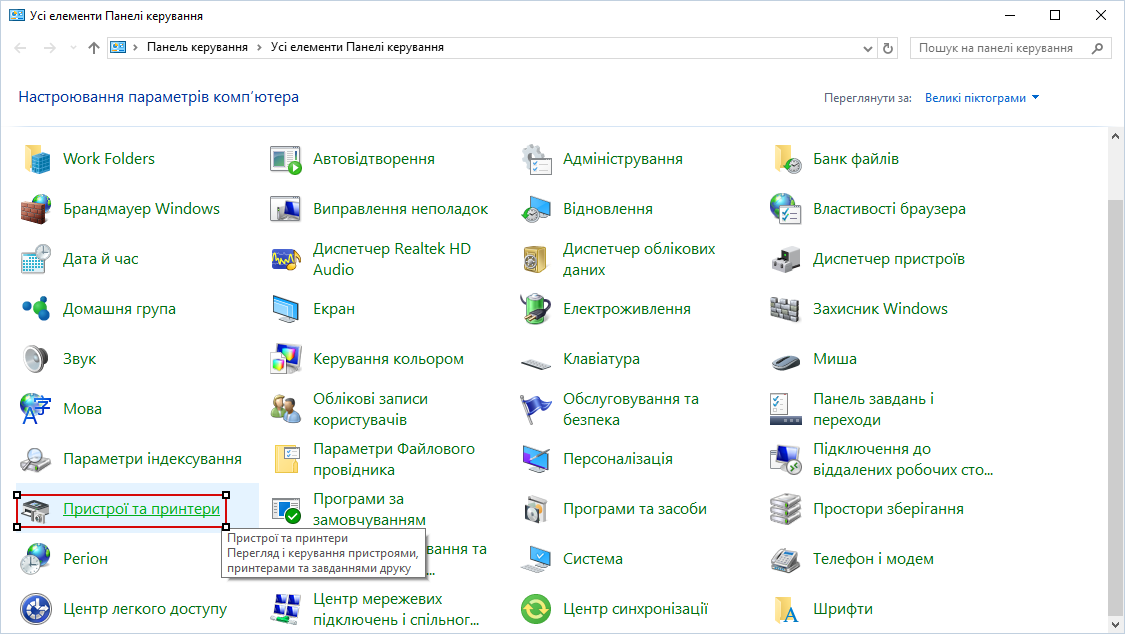Select the Усі елементи Панелі керування breadcrumb

(x=357, y=47)
